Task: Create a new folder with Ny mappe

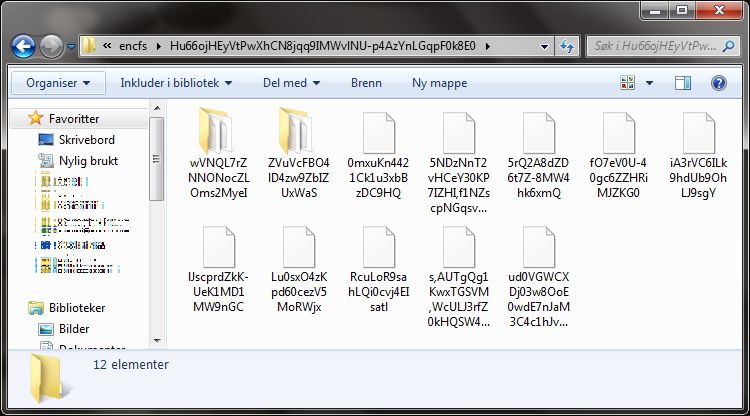Action: click(439, 84)
